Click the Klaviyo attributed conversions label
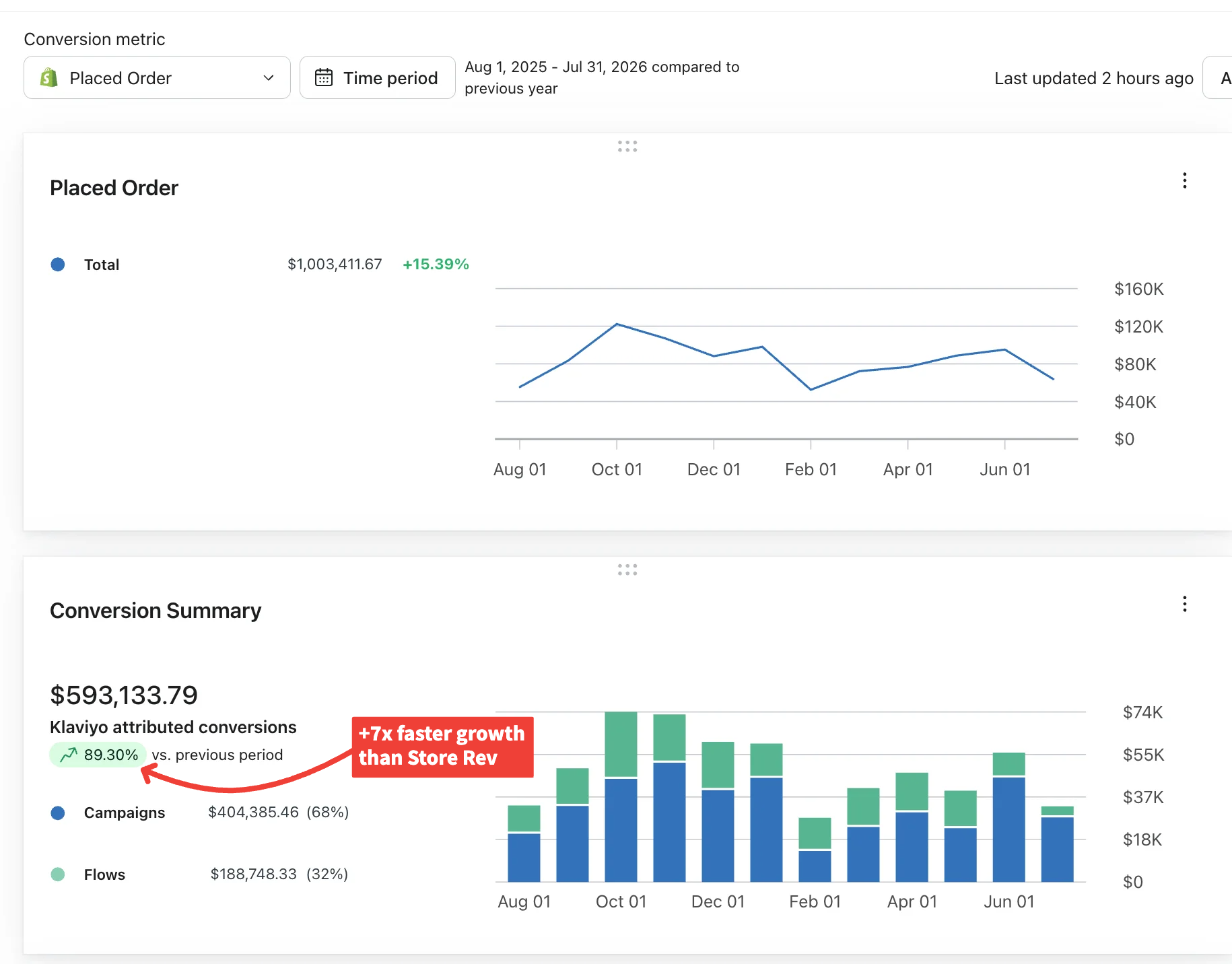This screenshot has width=1232, height=964. 173,727
